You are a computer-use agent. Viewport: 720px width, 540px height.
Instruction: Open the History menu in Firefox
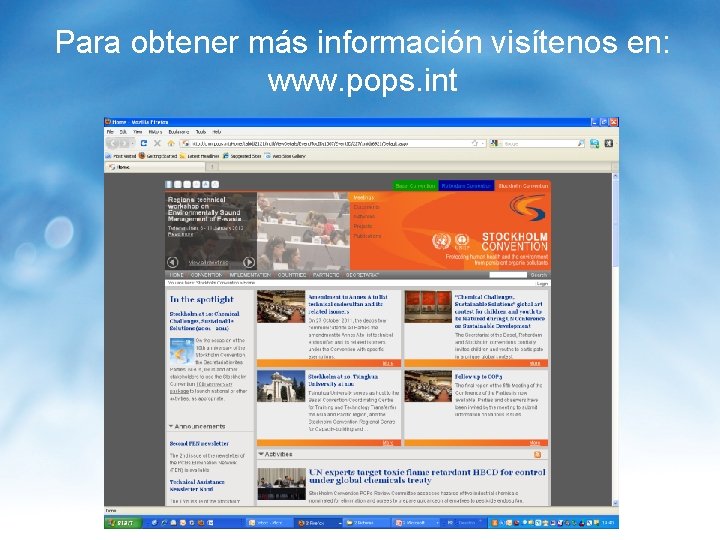pos(155,132)
